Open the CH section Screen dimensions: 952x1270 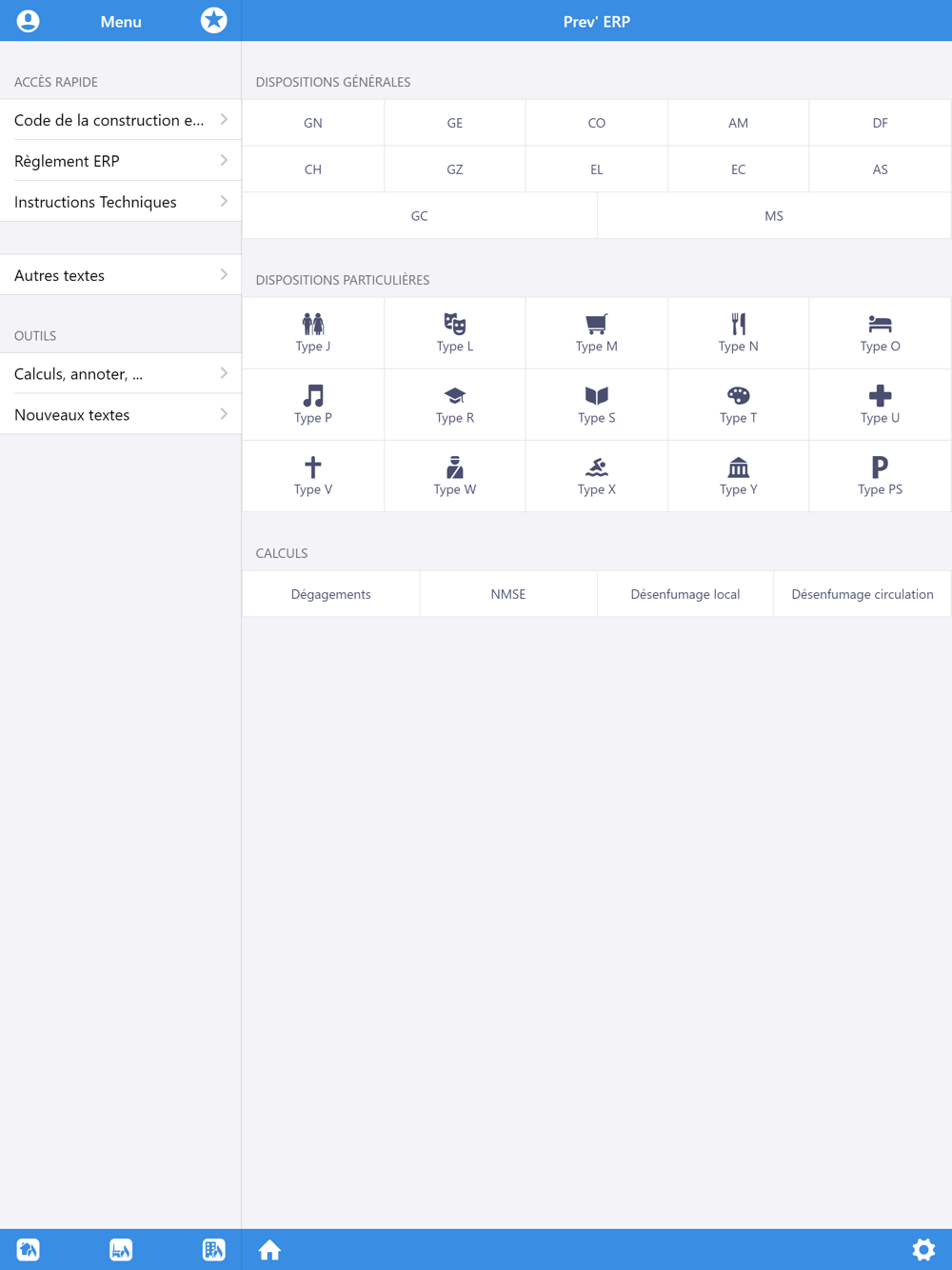coord(313,169)
